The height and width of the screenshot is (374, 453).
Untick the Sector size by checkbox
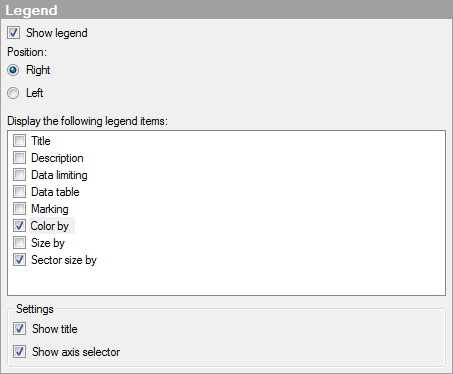(x=19, y=259)
